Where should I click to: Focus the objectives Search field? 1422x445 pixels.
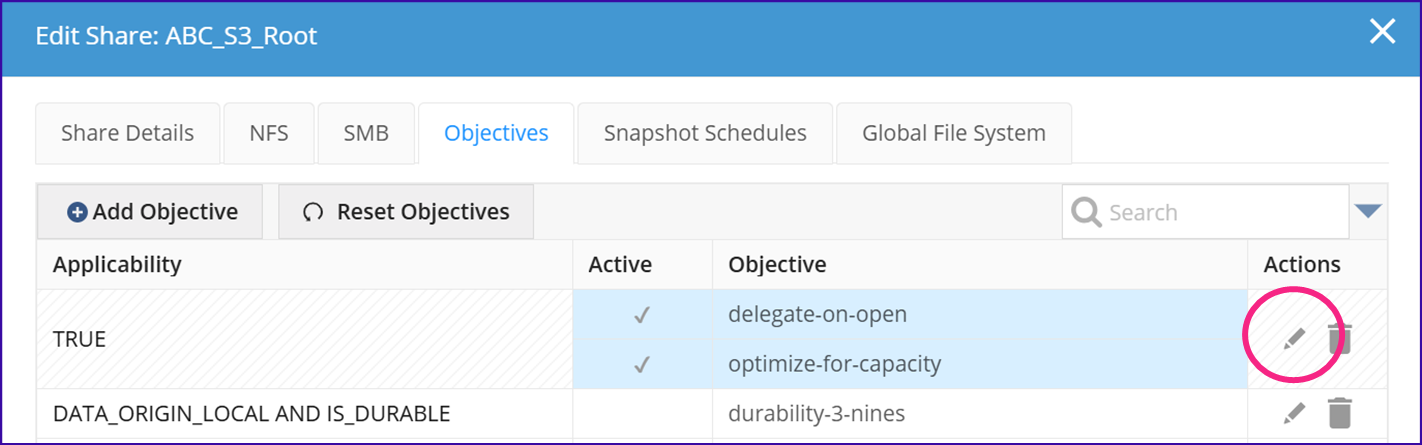tap(1205, 212)
